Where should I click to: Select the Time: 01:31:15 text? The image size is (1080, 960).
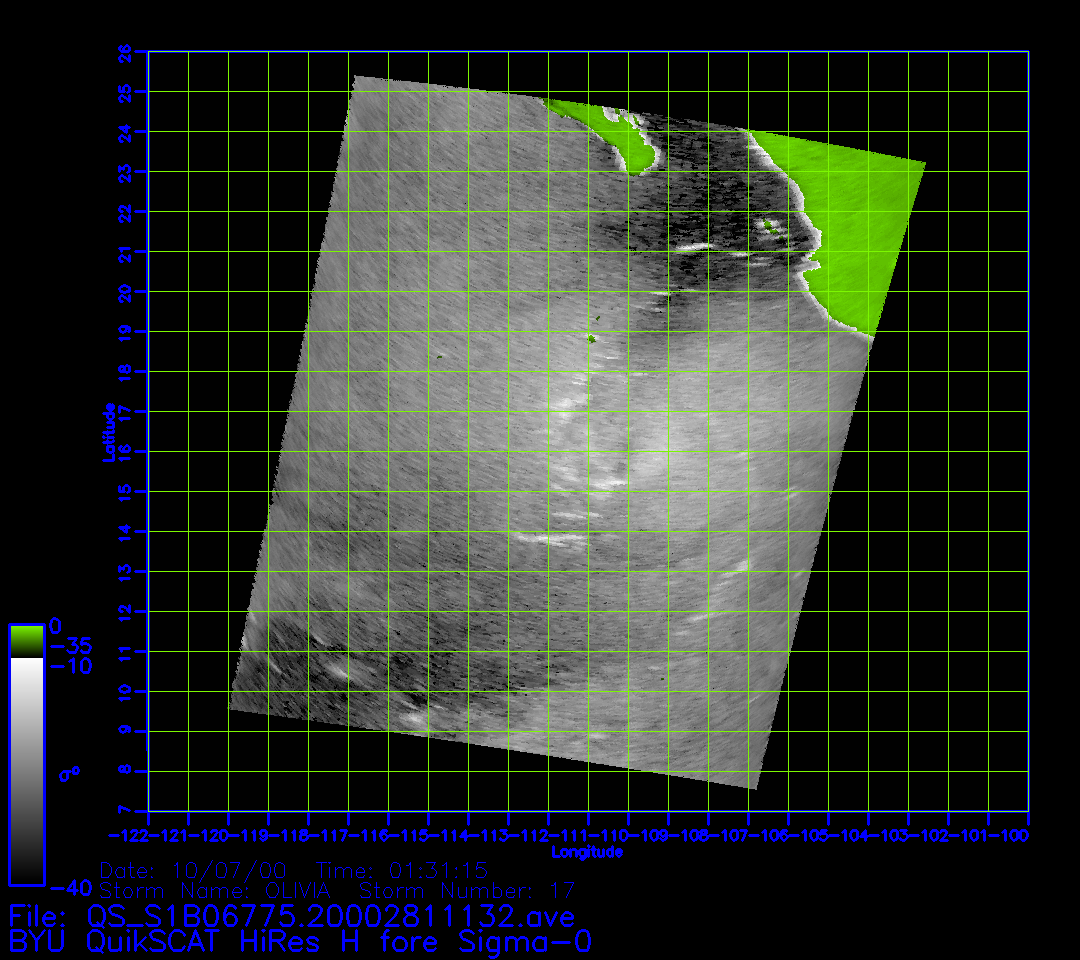pos(402,870)
